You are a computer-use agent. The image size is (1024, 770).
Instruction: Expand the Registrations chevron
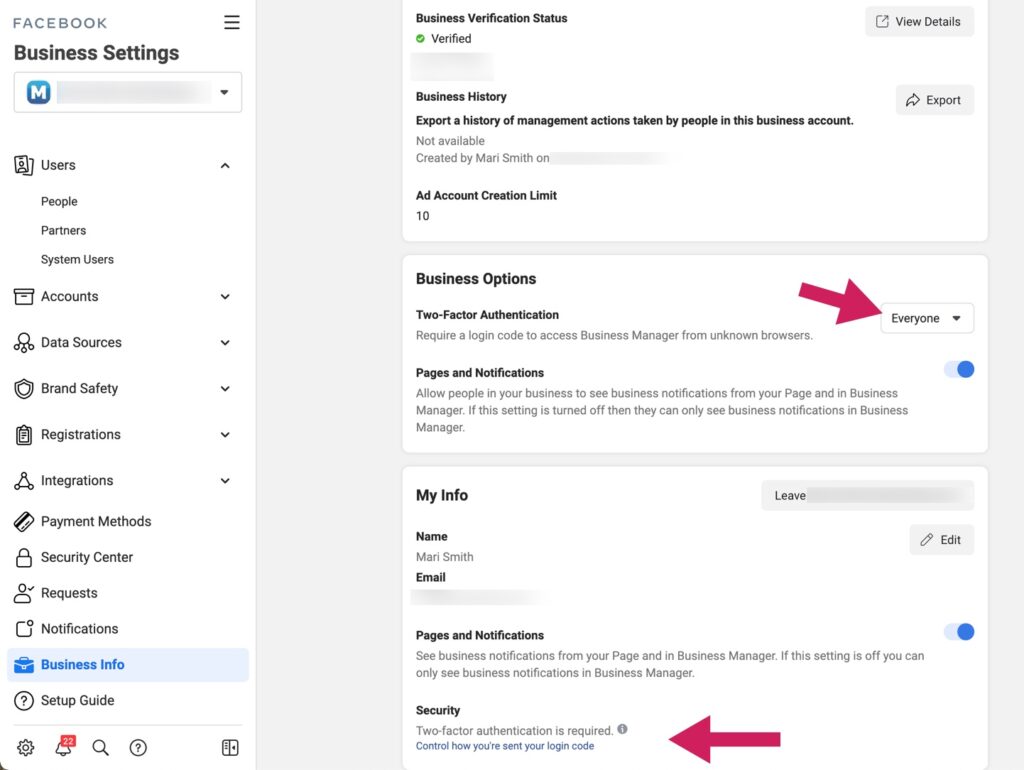[225, 434]
